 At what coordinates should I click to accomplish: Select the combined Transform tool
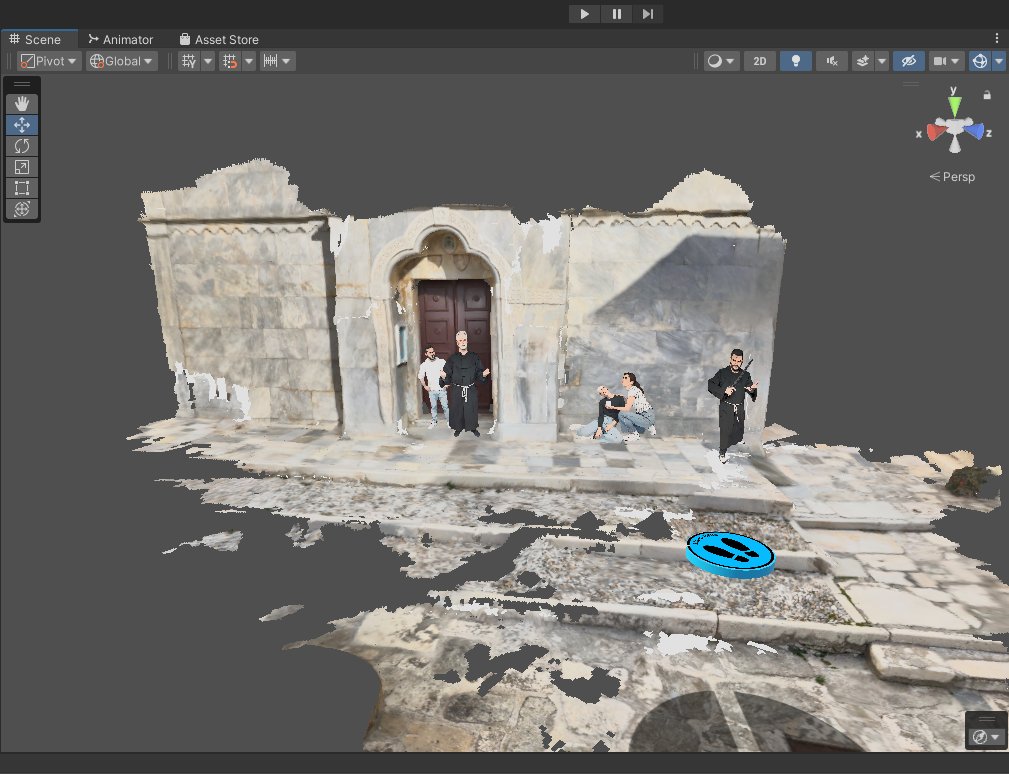click(x=22, y=209)
